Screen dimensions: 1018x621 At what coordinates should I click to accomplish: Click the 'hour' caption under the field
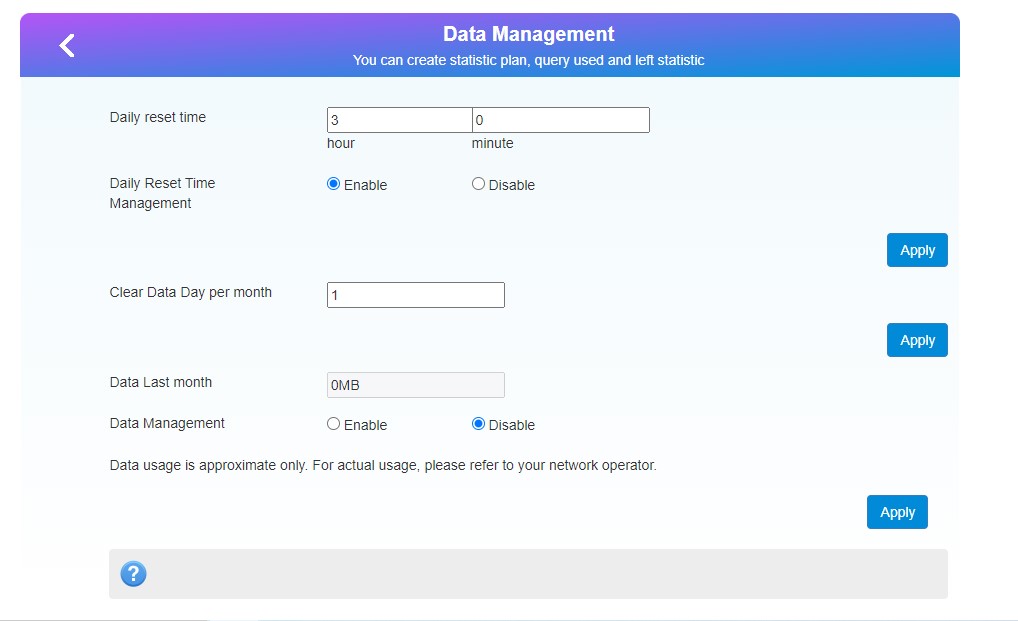[341, 143]
